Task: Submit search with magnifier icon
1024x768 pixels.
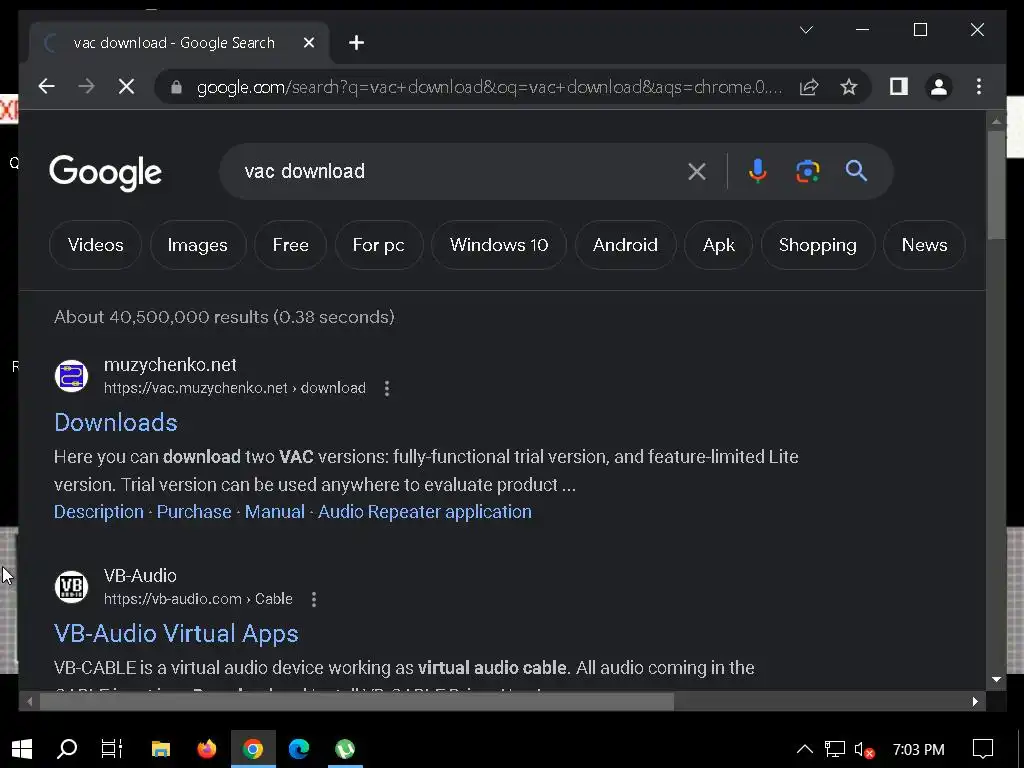Action: [856, 171]
